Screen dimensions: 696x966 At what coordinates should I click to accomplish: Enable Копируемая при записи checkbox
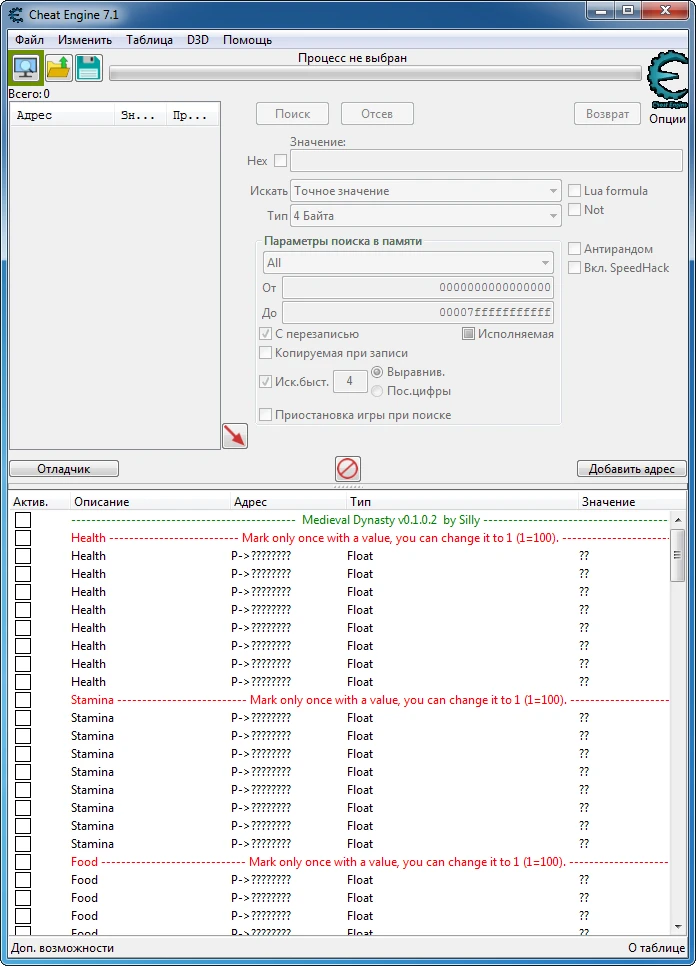point(265,352)
